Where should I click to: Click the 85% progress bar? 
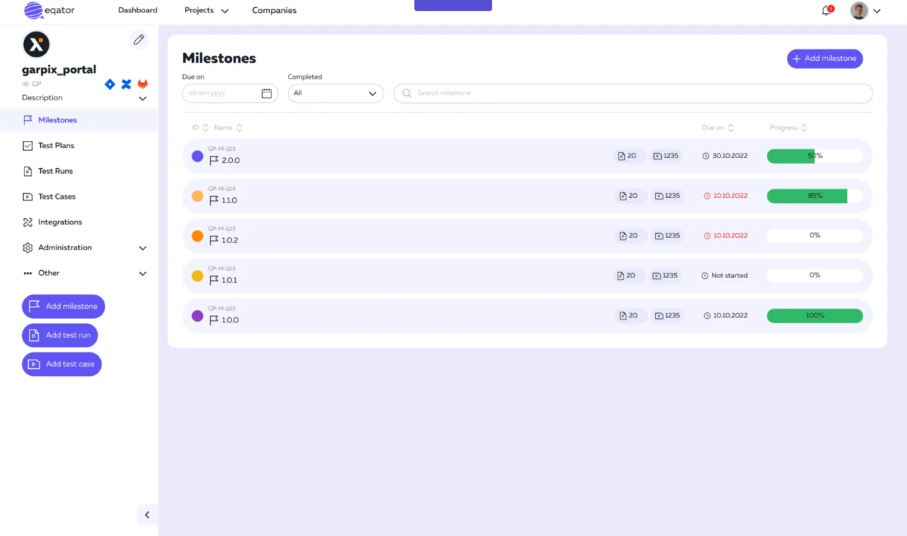814,196
